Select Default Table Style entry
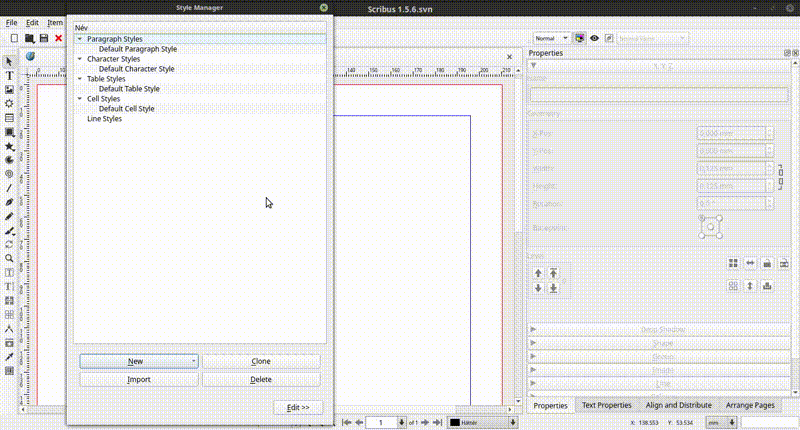The height and width of the screenshot is (430, 800). click(129, 89)
